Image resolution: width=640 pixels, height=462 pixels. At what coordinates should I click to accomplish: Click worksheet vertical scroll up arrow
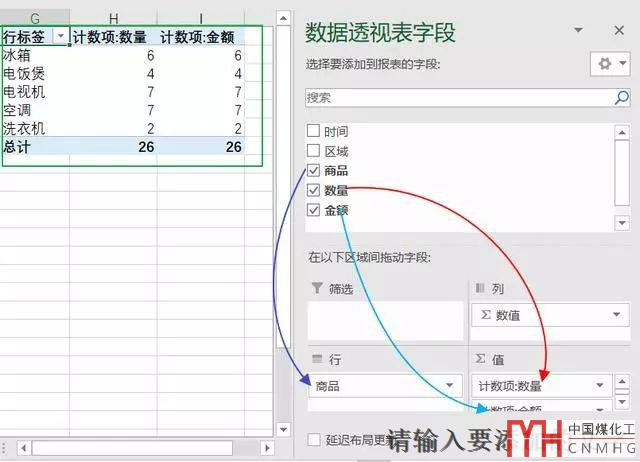(283, 18)
